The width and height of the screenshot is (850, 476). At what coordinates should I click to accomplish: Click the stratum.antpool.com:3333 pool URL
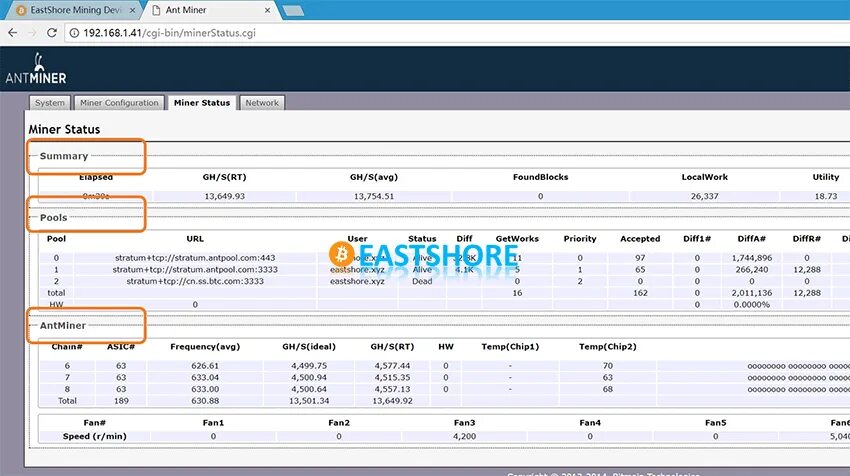pyautogui.click(x=195, y=269)
